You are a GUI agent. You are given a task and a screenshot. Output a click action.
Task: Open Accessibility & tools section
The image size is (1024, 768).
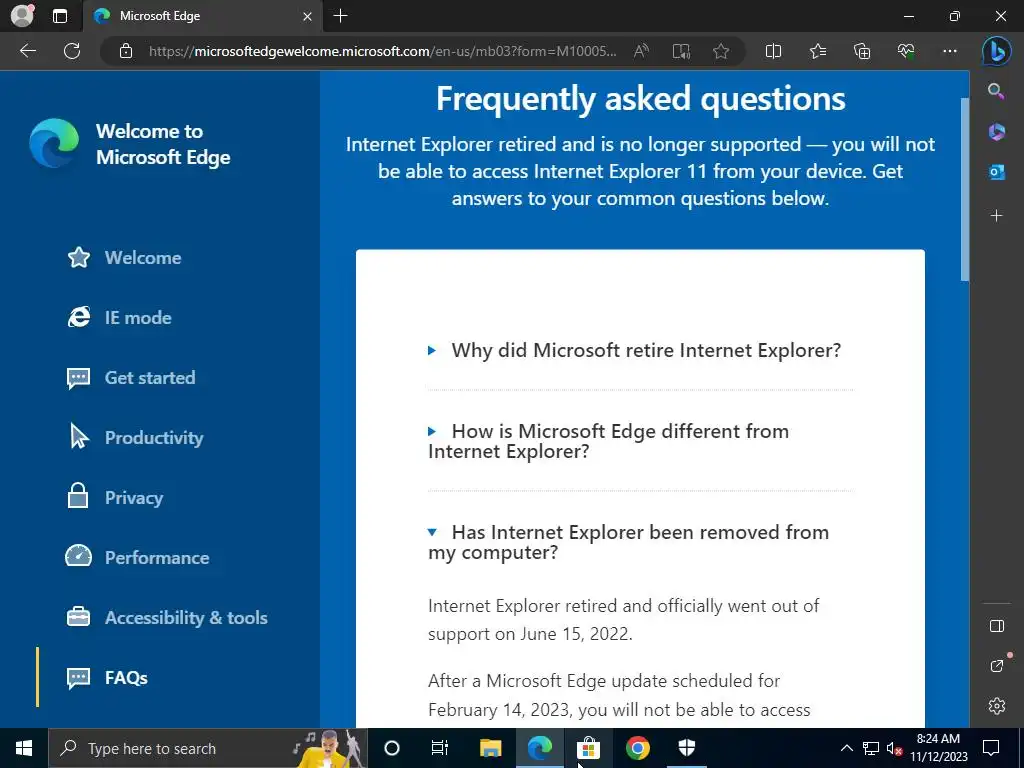pos(167,618)
